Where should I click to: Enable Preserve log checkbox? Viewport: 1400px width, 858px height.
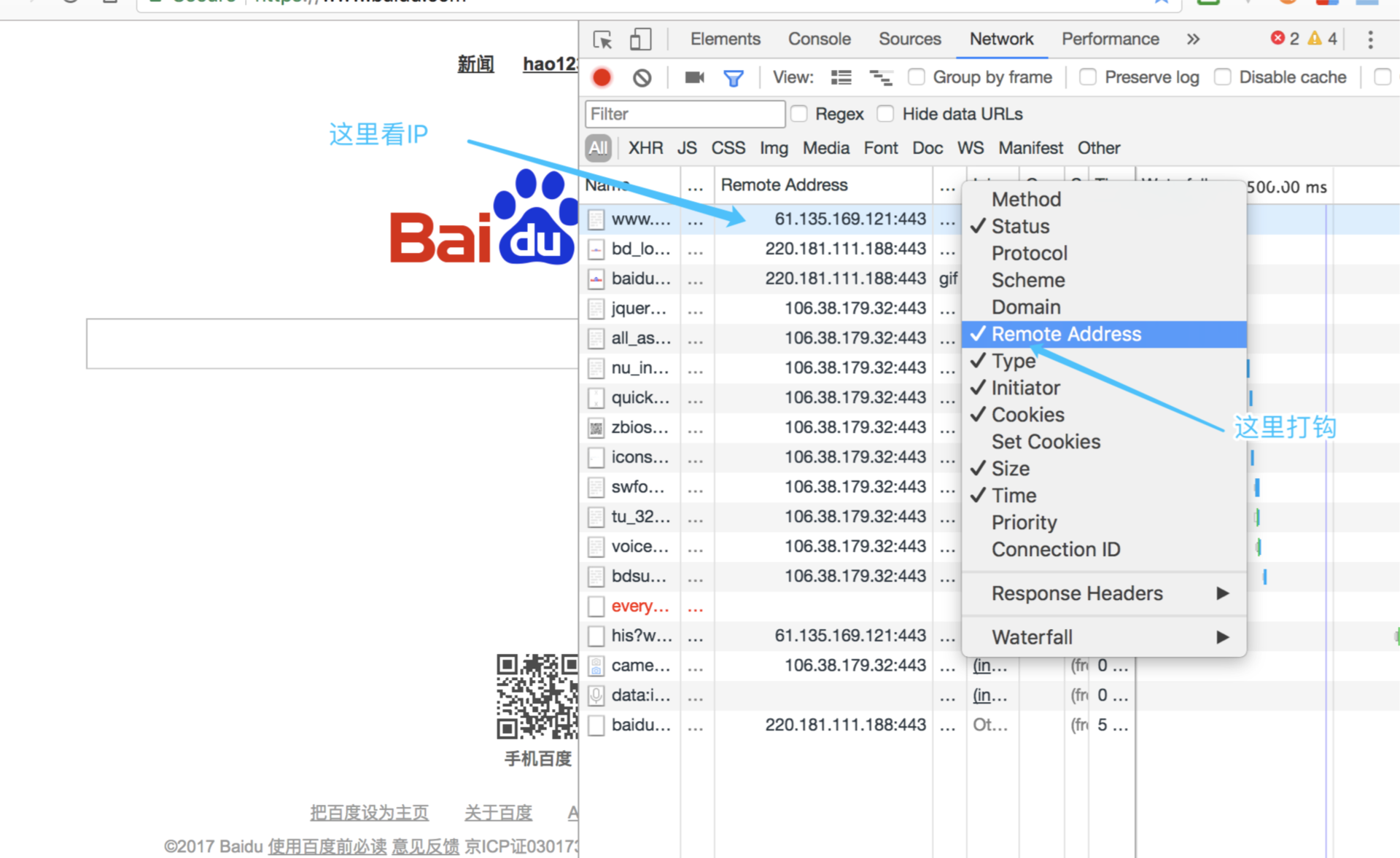(x=1088, y=77)
